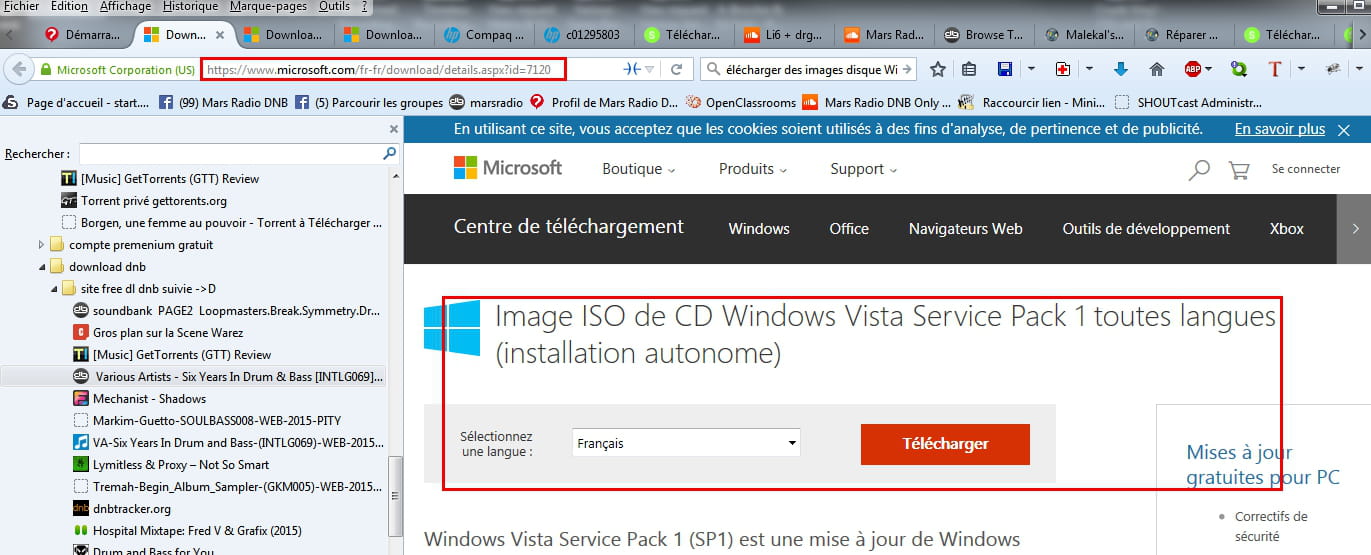1371x555 pixels.
Task: Click the sidebar Rechercher search field
Action: (x=238, y=154)
